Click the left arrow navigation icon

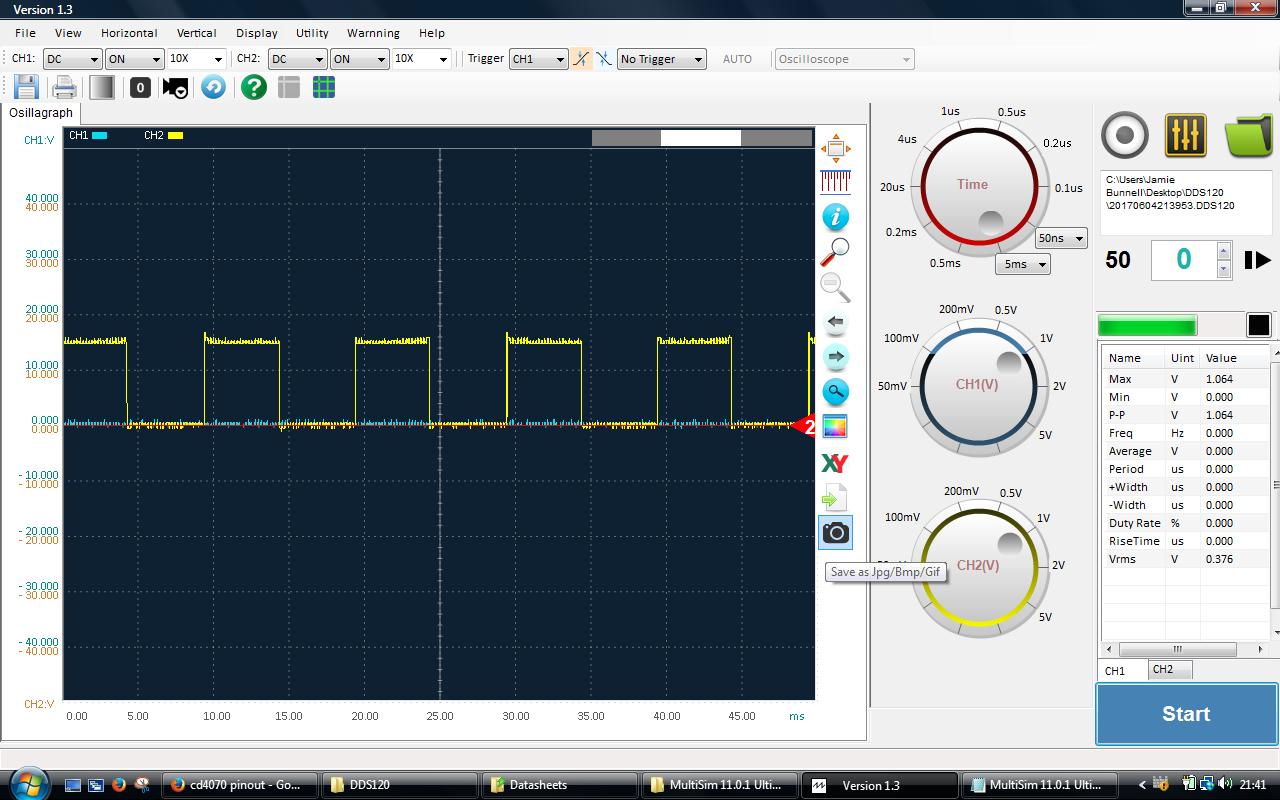(835, 322)
